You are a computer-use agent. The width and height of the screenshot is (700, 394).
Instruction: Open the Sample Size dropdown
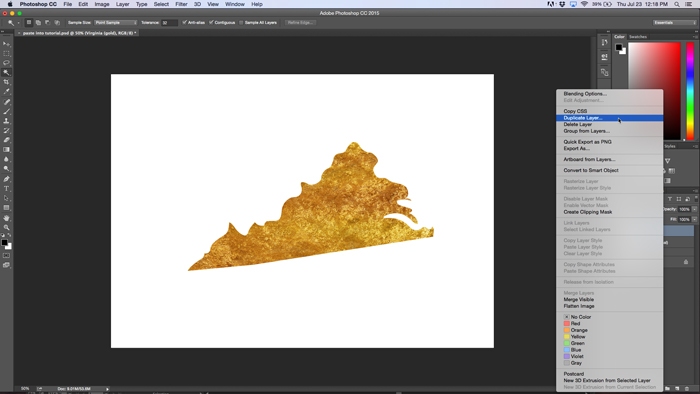(x=116, y=22)
